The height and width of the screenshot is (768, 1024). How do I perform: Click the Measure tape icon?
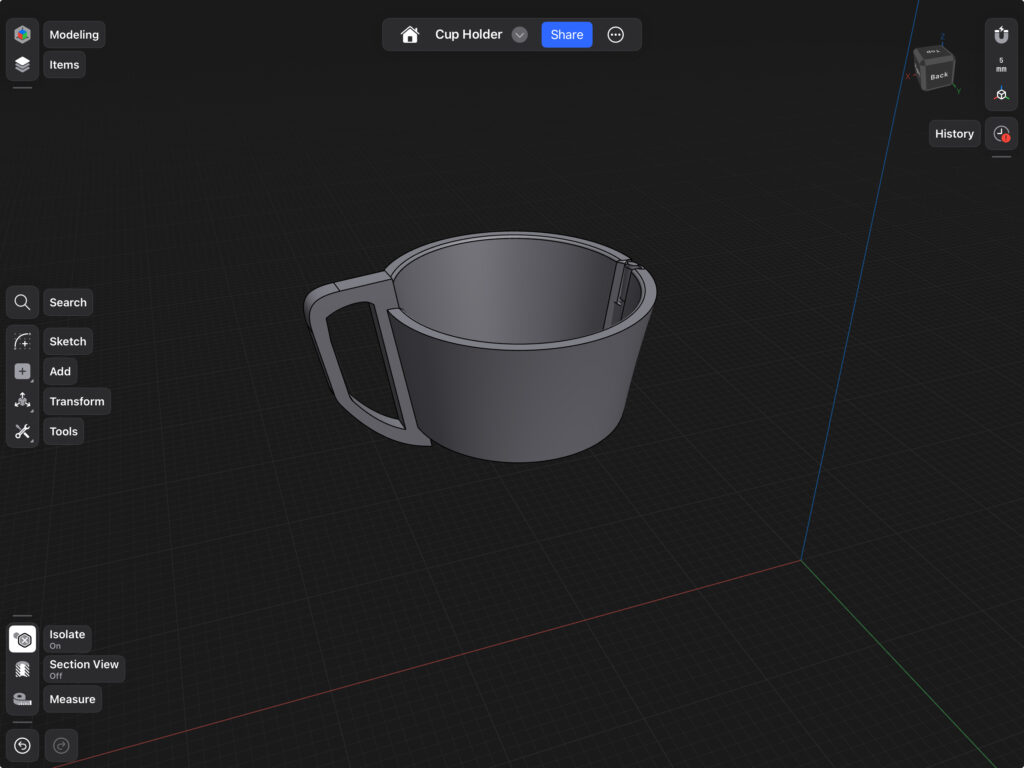point(22,699)
